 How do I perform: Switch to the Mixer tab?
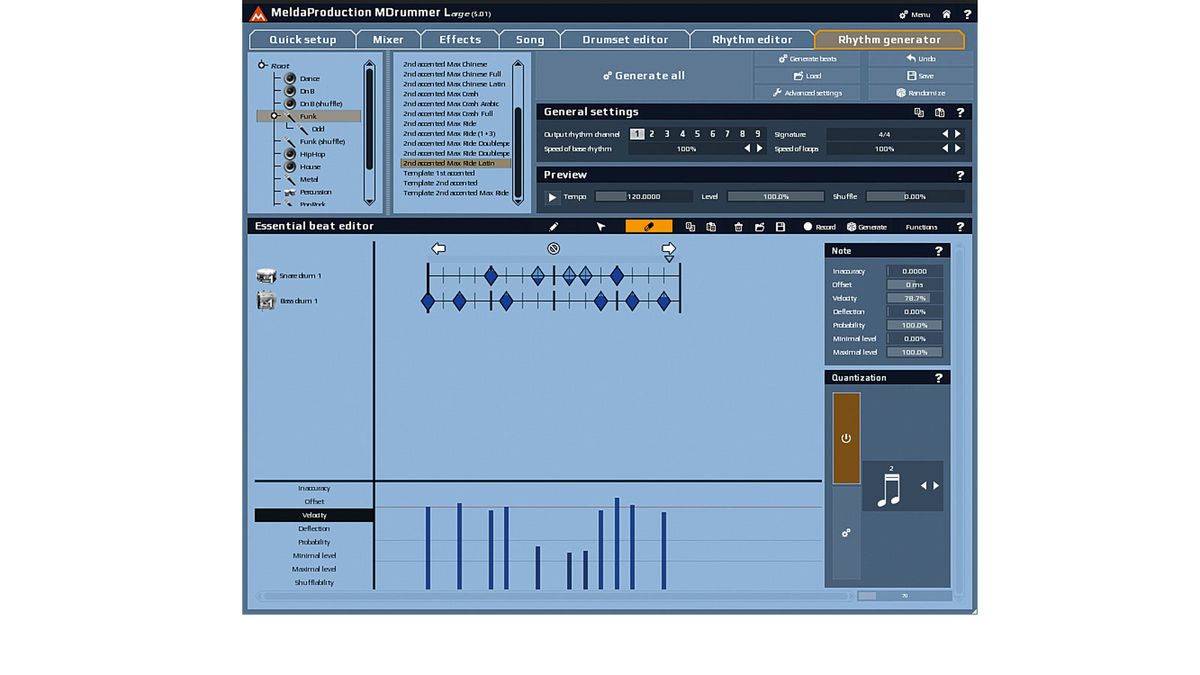click(388, 40)
